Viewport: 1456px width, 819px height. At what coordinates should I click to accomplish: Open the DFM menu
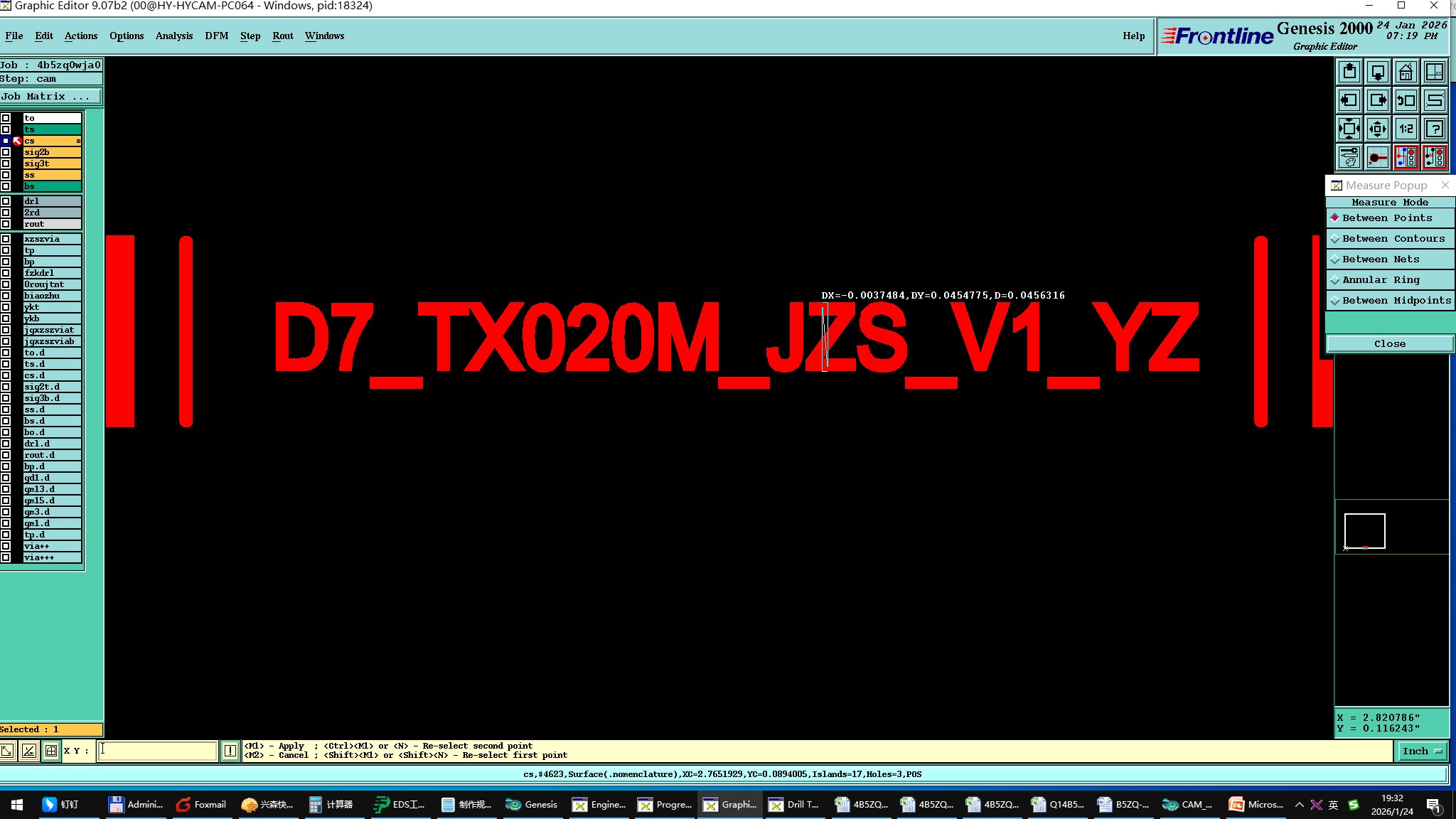coord(216,36)
